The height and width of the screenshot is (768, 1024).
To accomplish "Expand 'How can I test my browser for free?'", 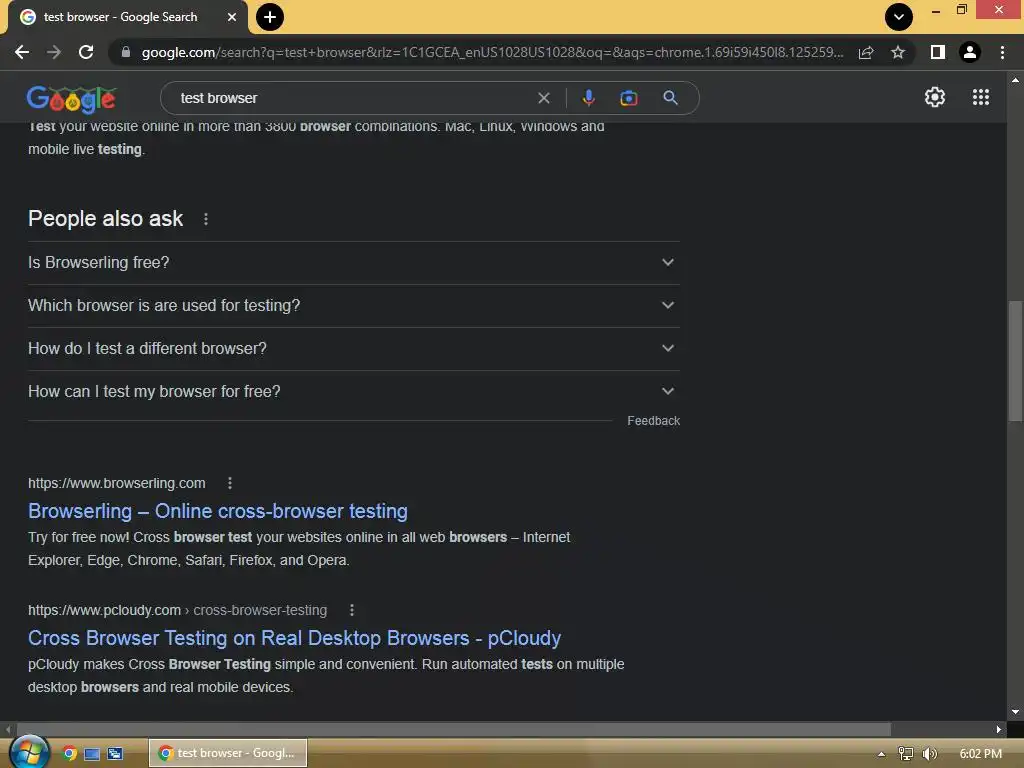I will [x=353, y=392].
